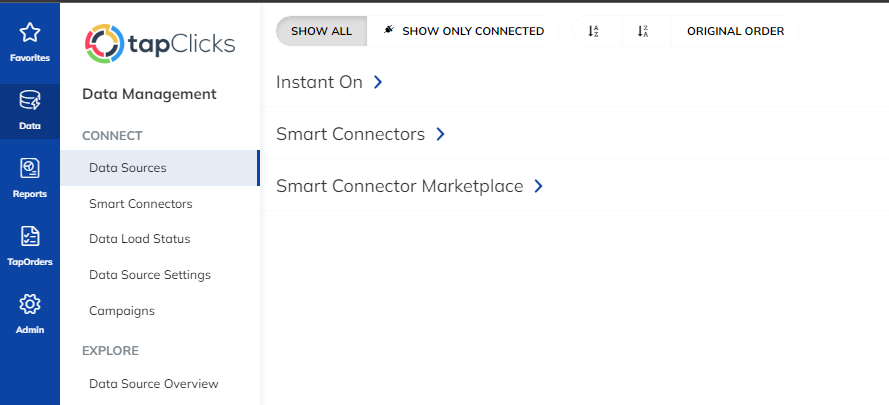Sort data sources A to Z
889x405 pixels.
click(593, 31)
